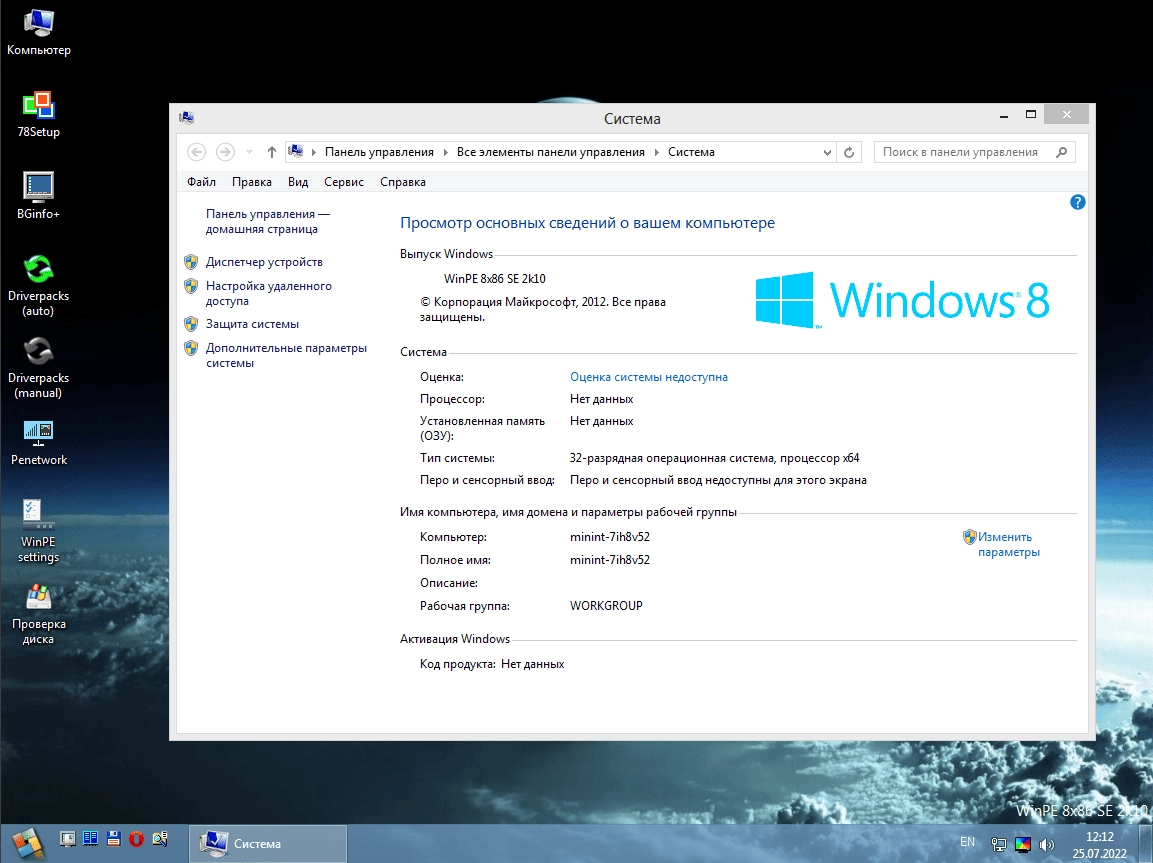The image size is (1153, 863).
Task: Click the WinPE 8x86 SE 2k10 edition text
Action: click(495, 279)
